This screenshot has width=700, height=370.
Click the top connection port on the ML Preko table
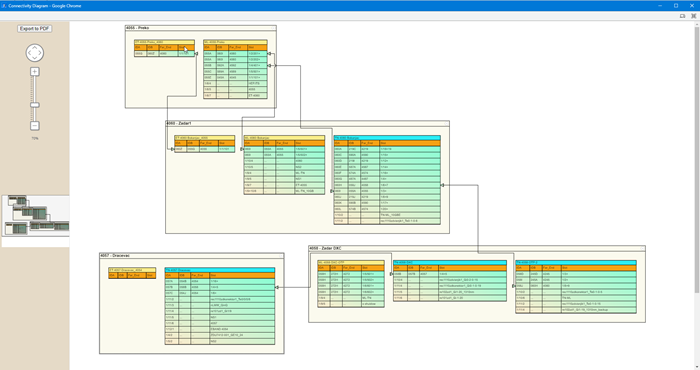269,54
